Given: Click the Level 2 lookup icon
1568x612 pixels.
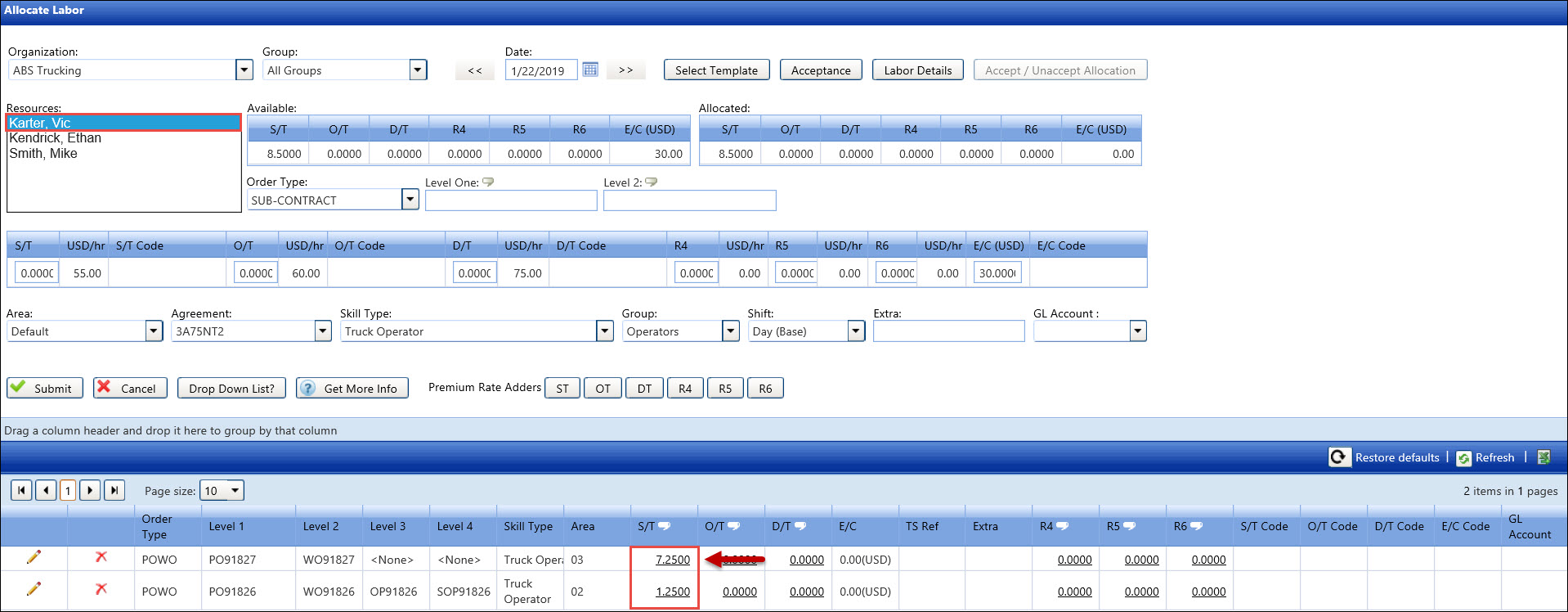Looking at the screenshot, I should (x=652, y=182).
